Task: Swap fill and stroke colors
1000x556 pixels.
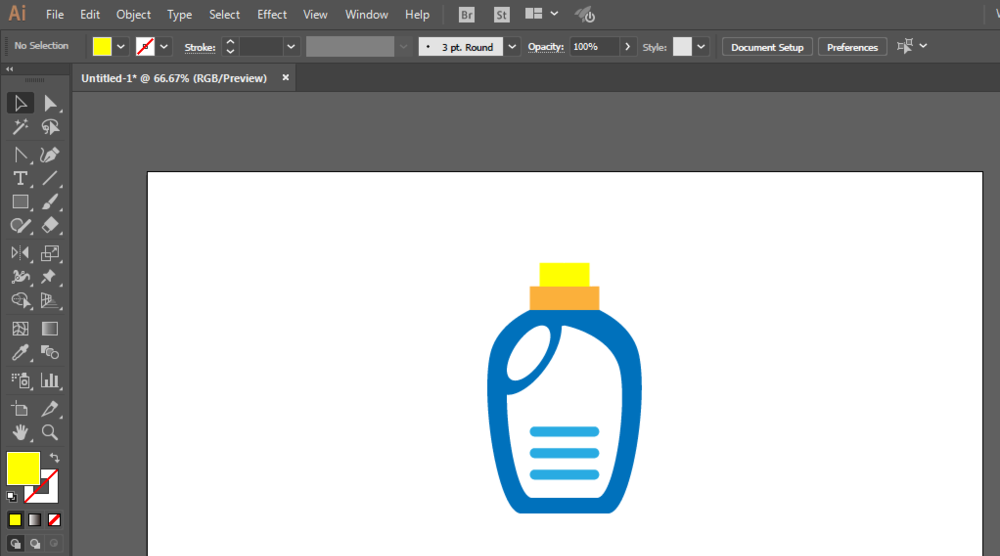Action: tap(55, 458)
